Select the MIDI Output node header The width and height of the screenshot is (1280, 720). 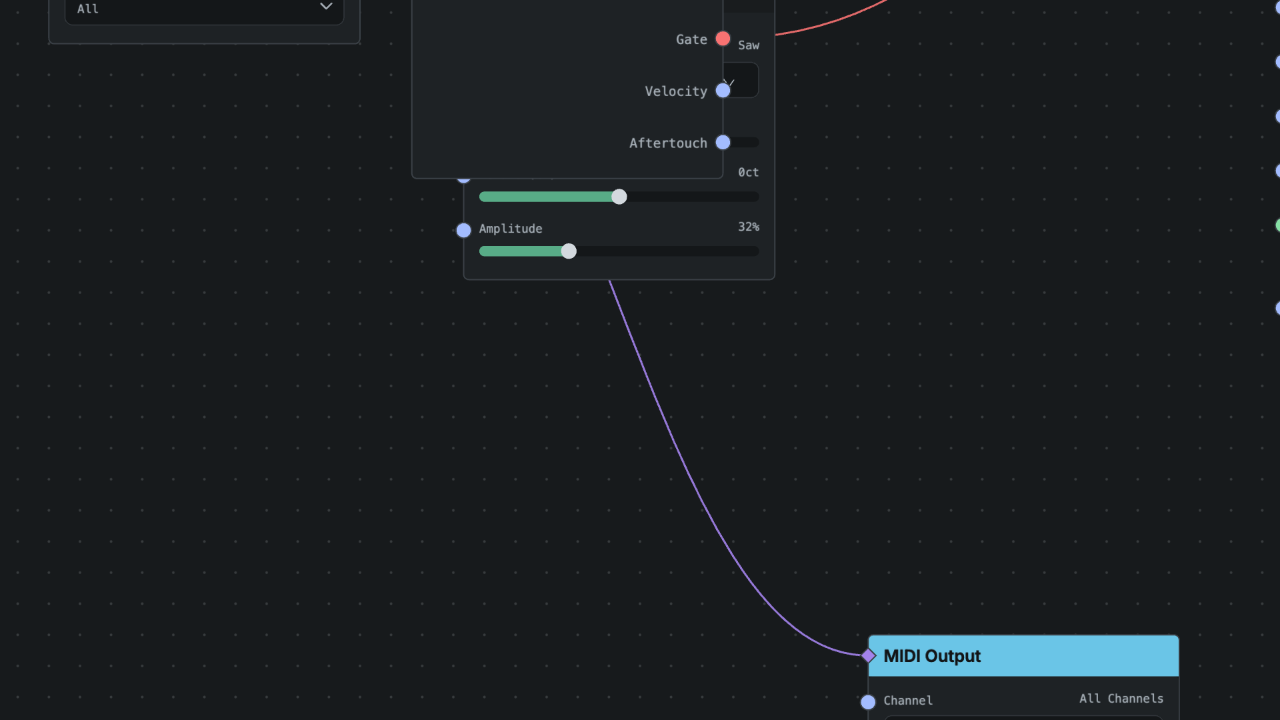pyautogui.click(x=1024, y=656)
